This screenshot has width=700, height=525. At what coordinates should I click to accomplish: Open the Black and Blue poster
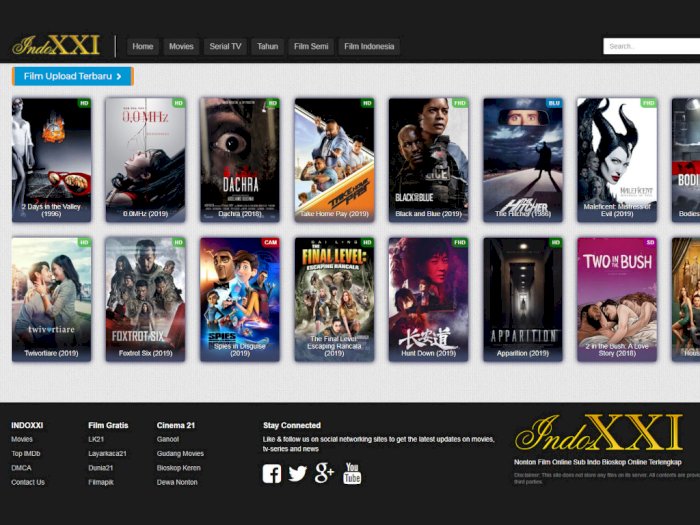[x=429, y=160]
